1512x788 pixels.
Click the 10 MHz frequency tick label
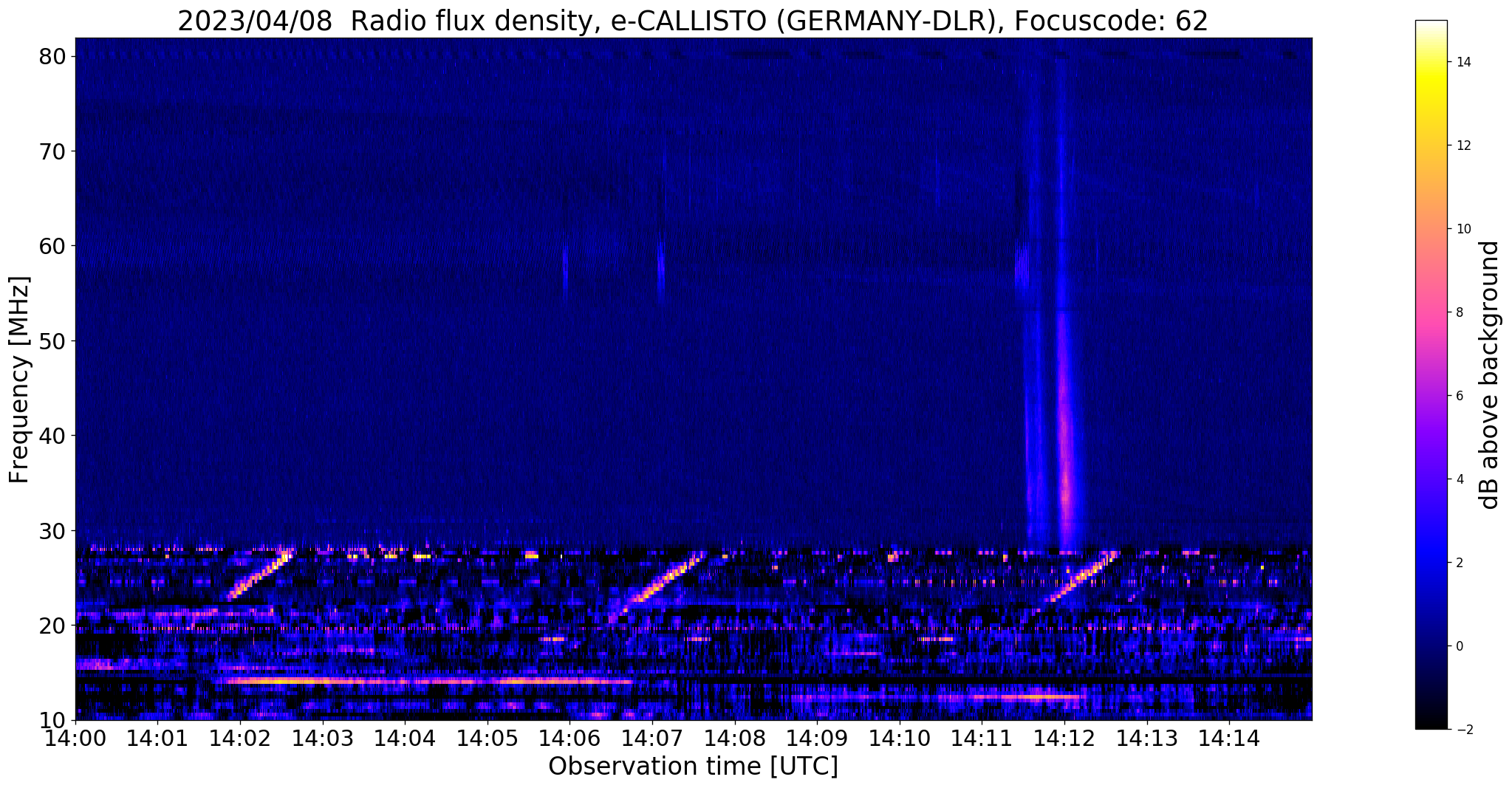click(53, 720)
